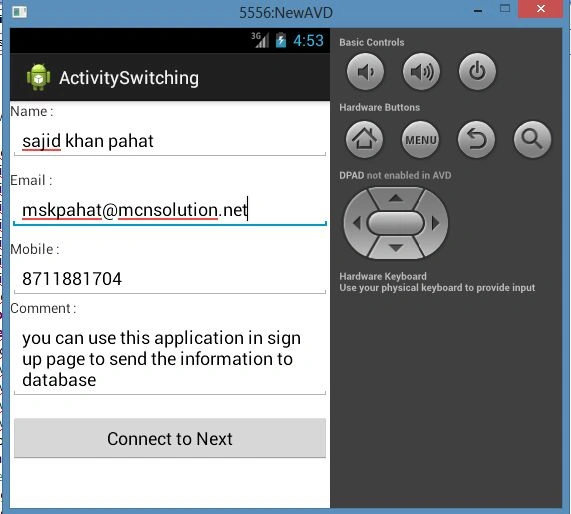Click the Mobile : label
The width and height of the screenshot is (571, 514).
35,250
